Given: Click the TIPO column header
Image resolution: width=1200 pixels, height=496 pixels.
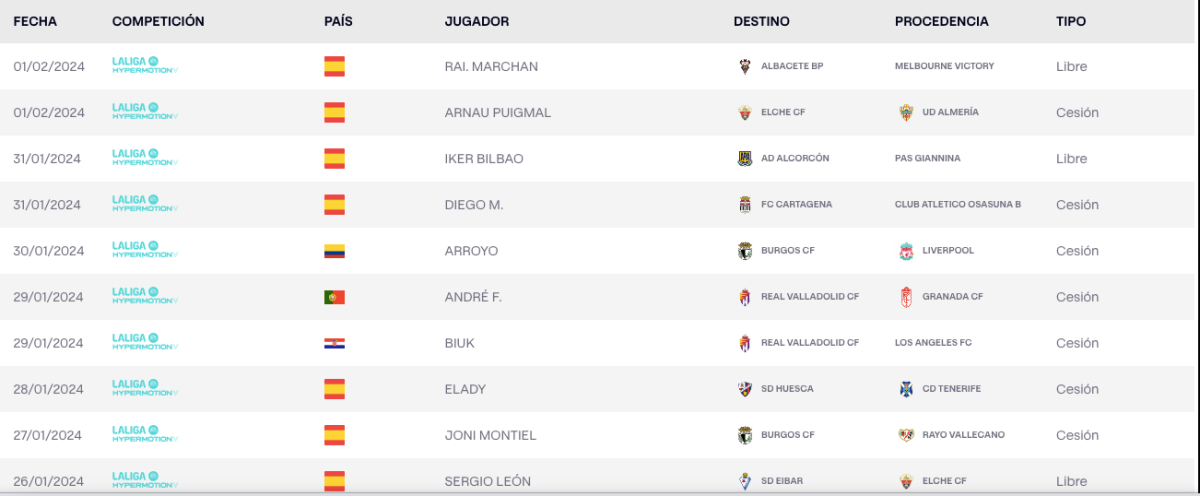Looking at the screenshot, I should pyautogui.click(x=1070, y=21).
